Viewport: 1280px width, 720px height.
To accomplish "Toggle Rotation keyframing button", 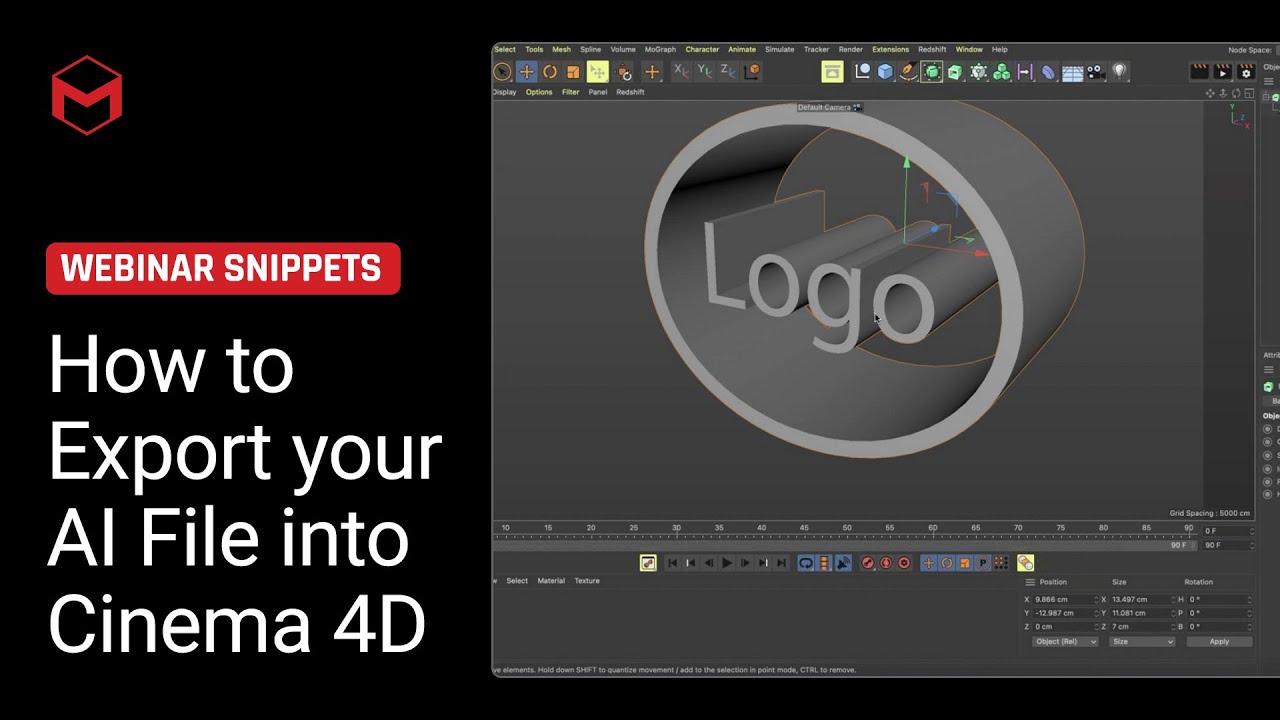I will coord(947,563).
